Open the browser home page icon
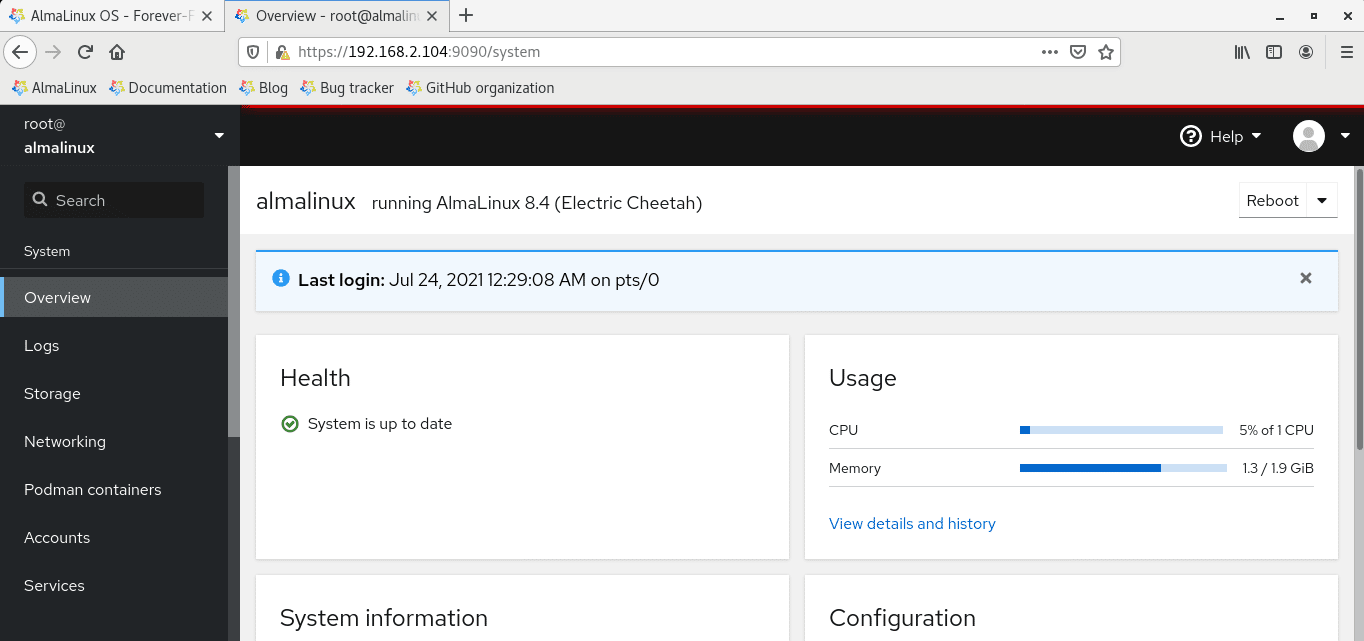Screen dimensions: 1364x641 point(117,52)
